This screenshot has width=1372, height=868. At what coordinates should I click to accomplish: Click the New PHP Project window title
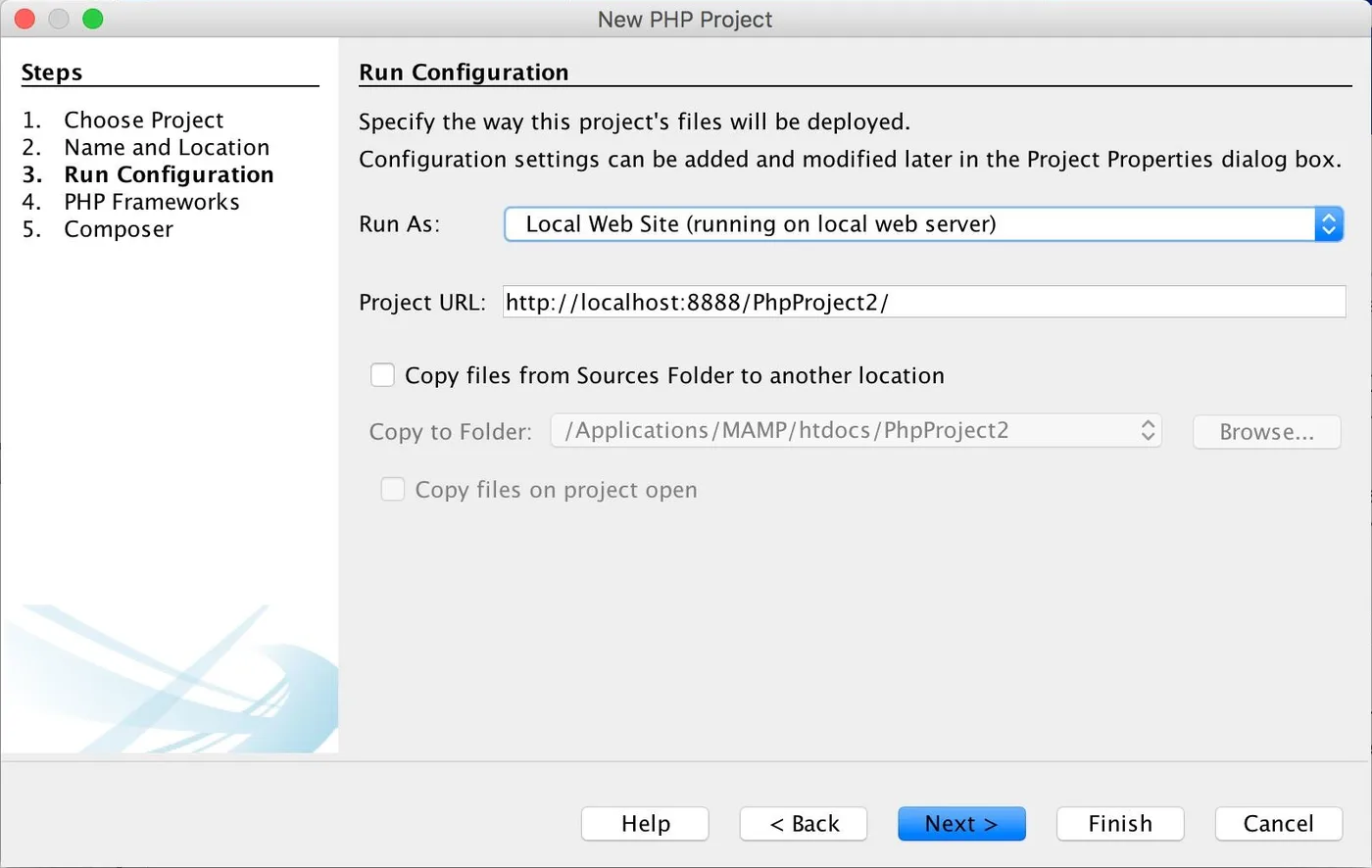pos(685,20)
